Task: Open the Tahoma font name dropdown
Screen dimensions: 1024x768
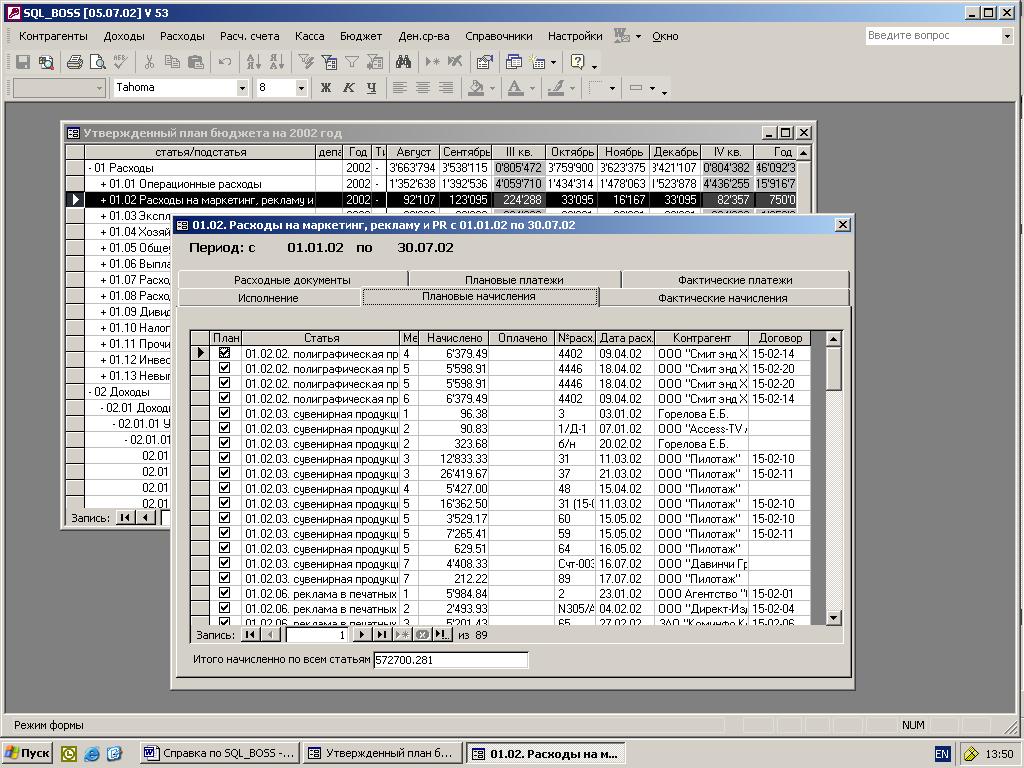Action: (x=242, y=88)
